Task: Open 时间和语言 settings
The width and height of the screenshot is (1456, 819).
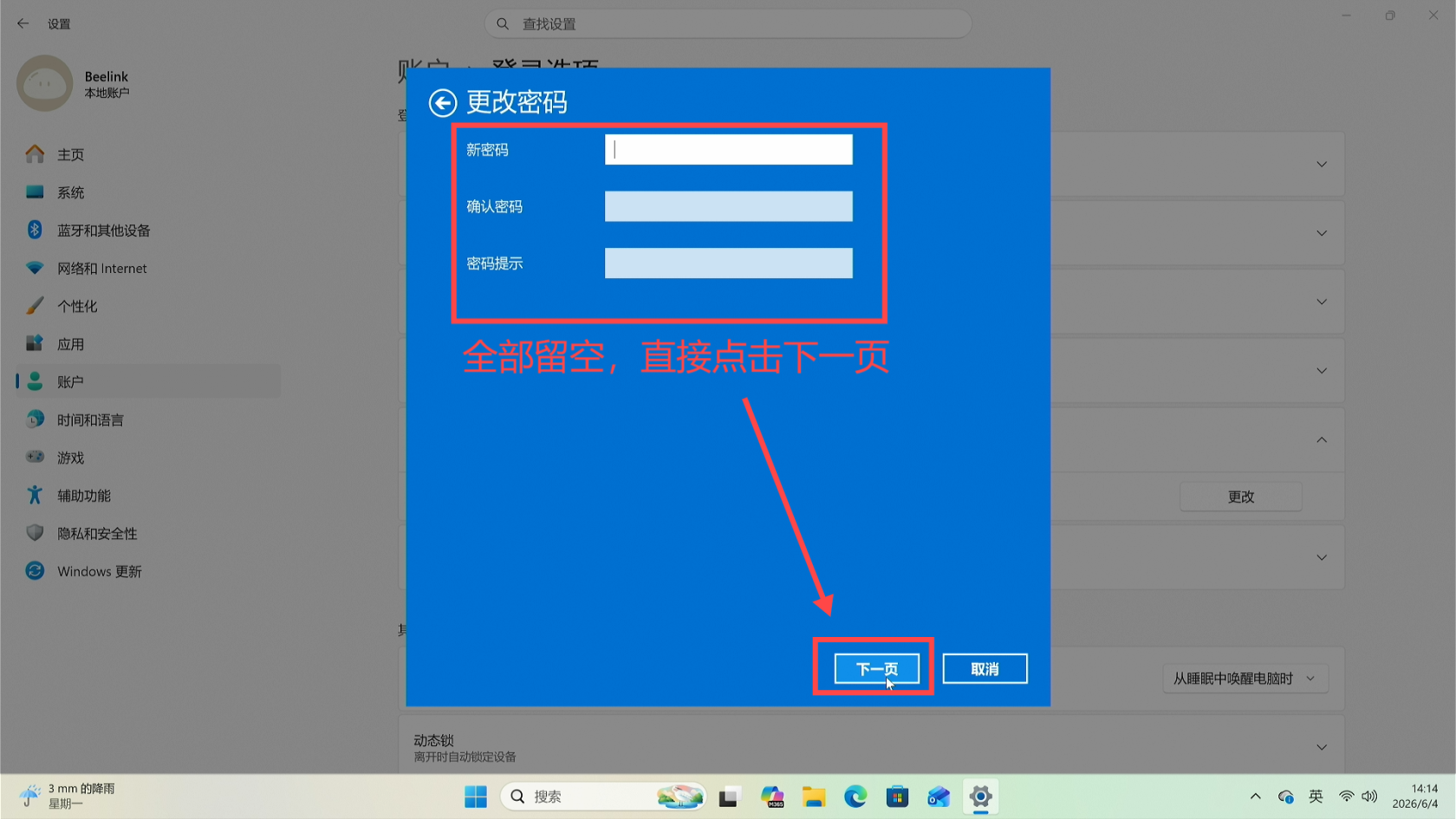Action: (147, 419)
